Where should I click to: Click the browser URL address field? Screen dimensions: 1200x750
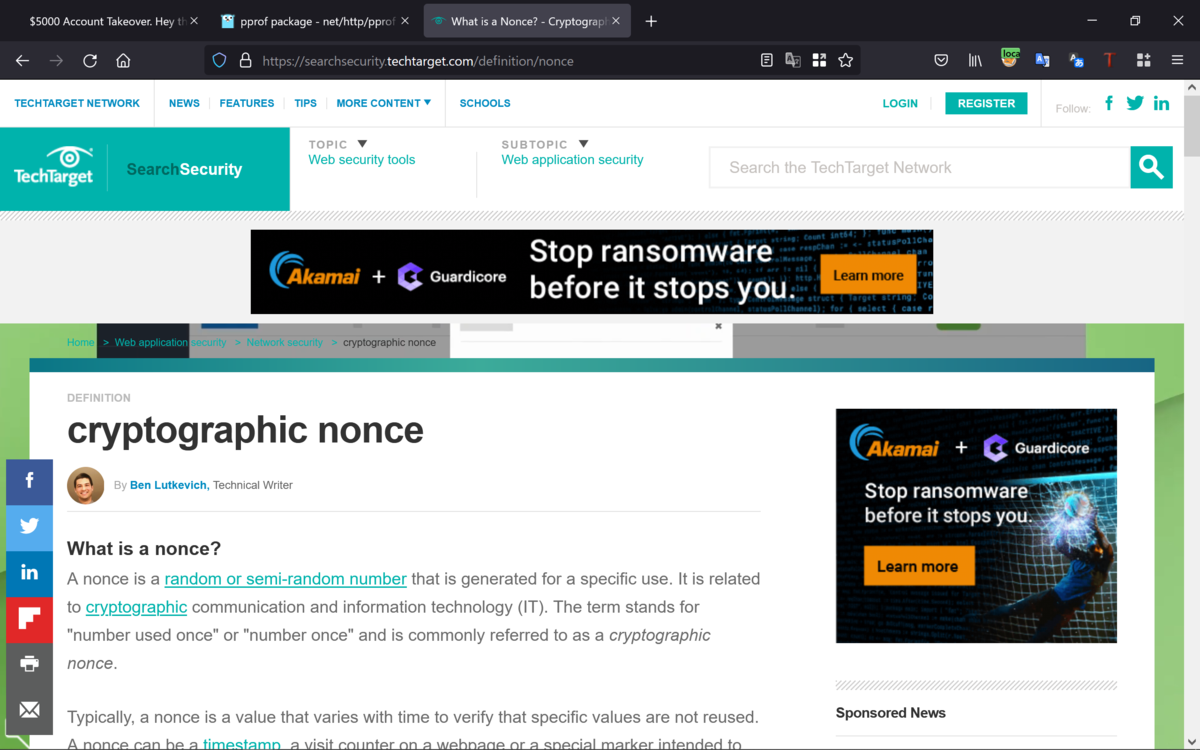(x=505, y=60)
